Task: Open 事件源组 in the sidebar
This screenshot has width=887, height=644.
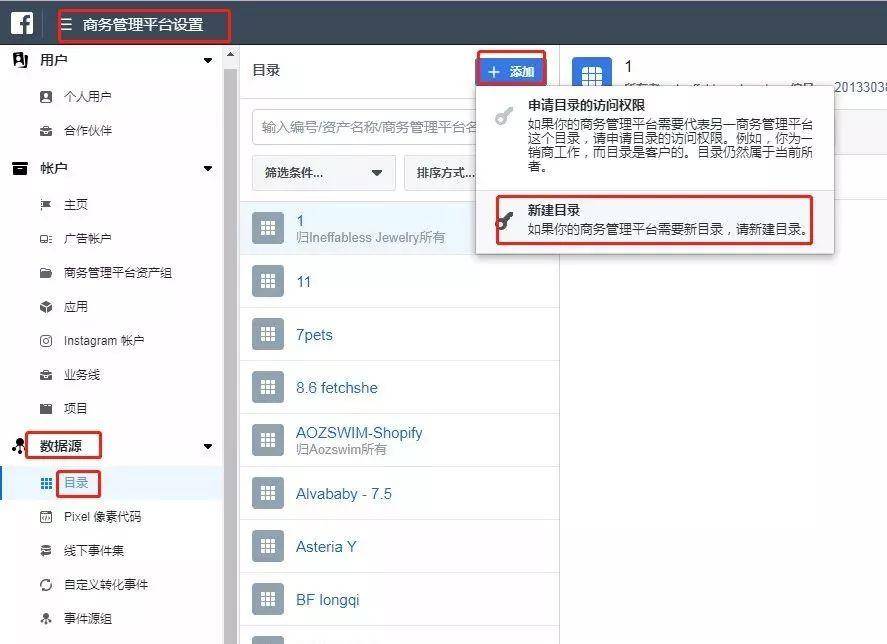Action: 88,619
